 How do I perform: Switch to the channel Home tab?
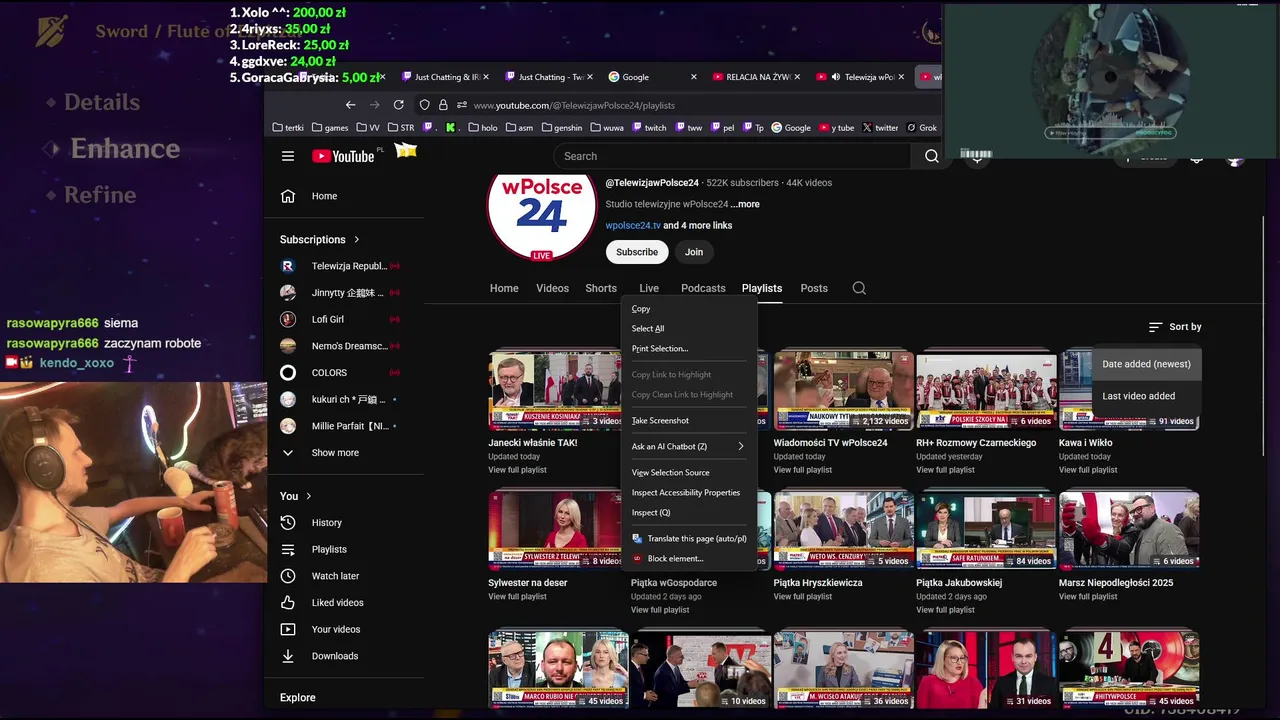pyautogui.click(x=504, y=288)
